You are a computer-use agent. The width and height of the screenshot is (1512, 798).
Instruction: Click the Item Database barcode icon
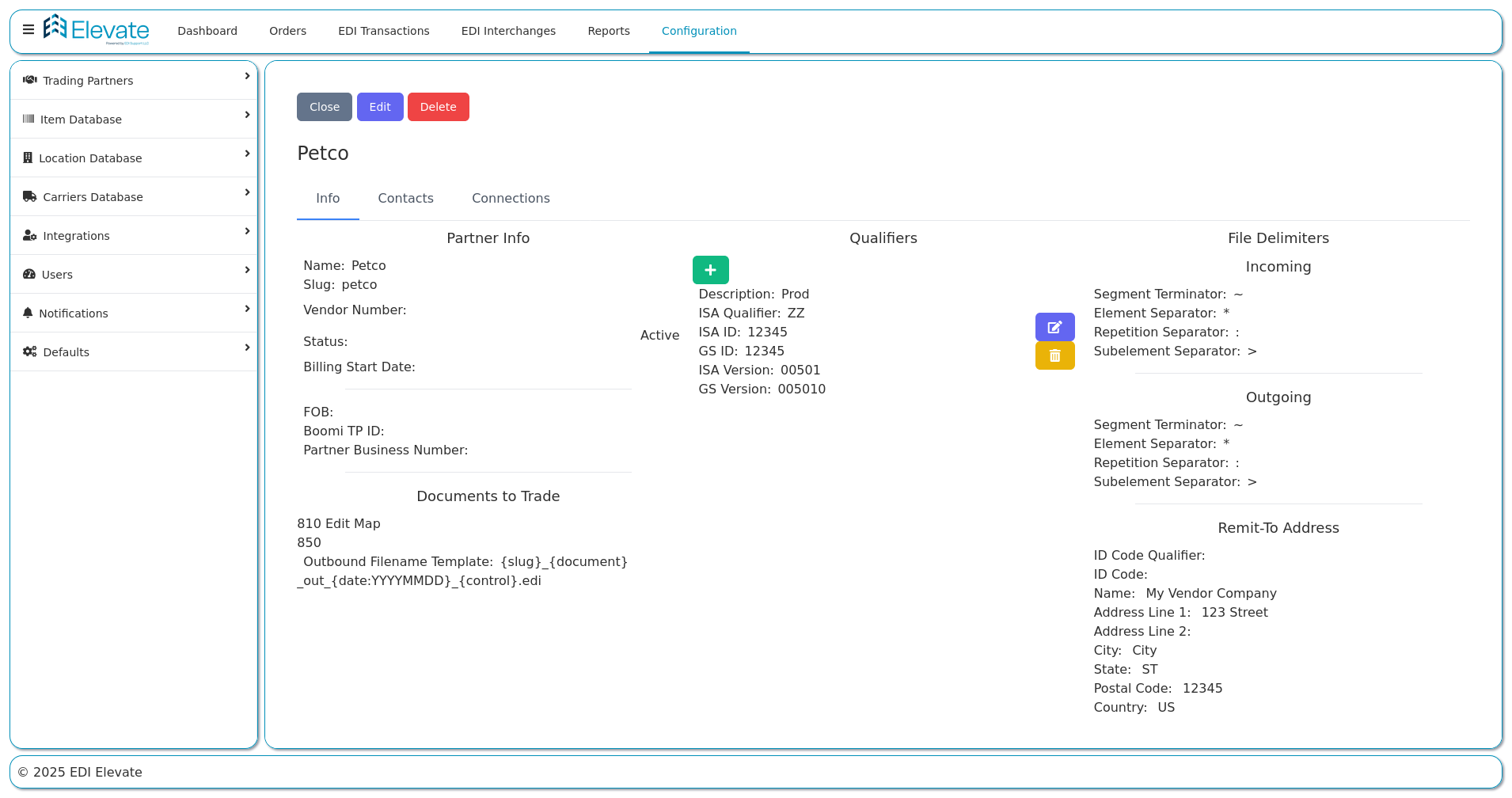28,119
